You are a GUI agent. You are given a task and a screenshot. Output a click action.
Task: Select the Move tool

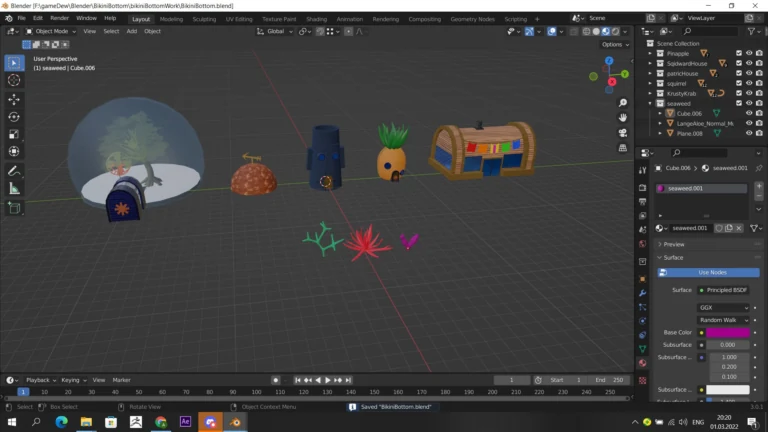[x=14, y=99]
